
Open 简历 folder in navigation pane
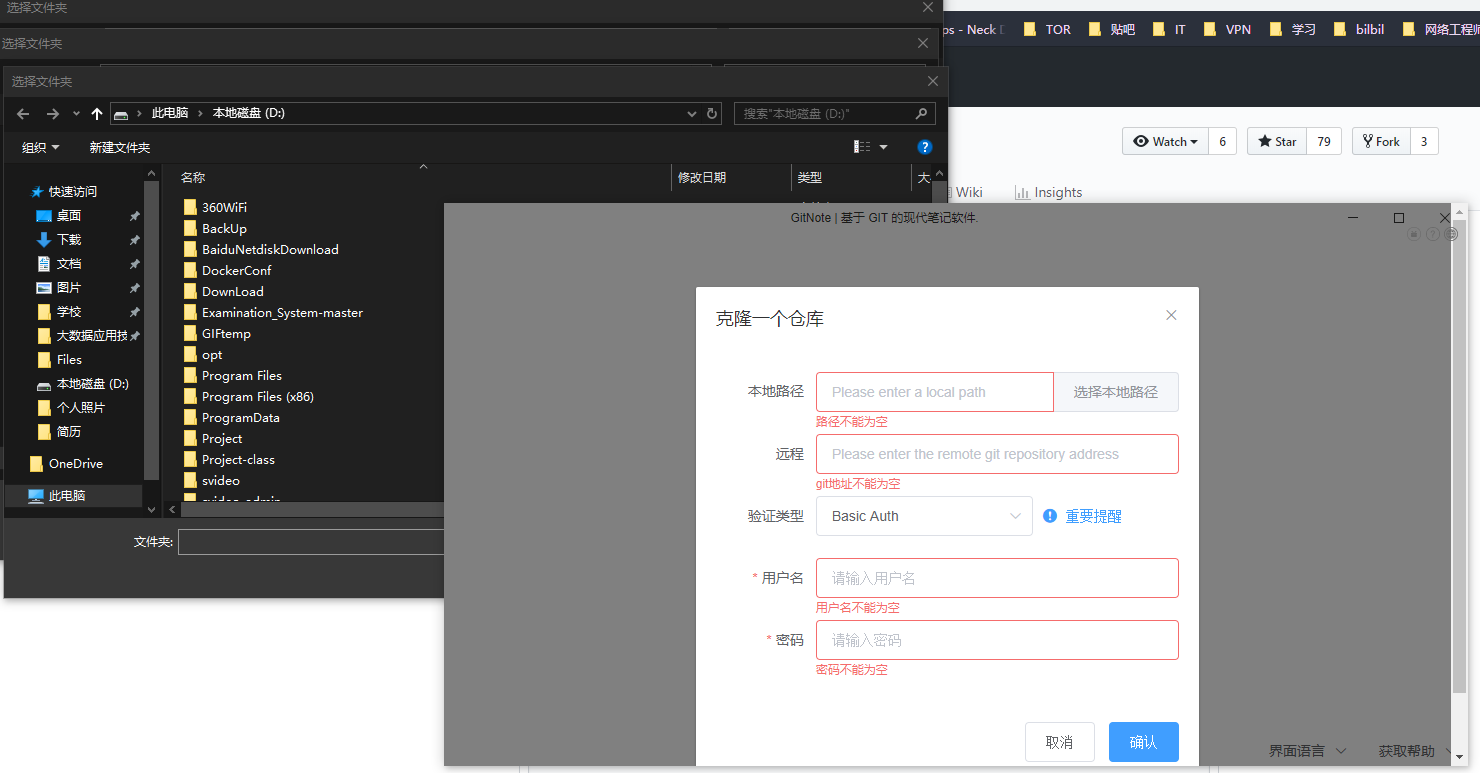click(x=69, y=431)
